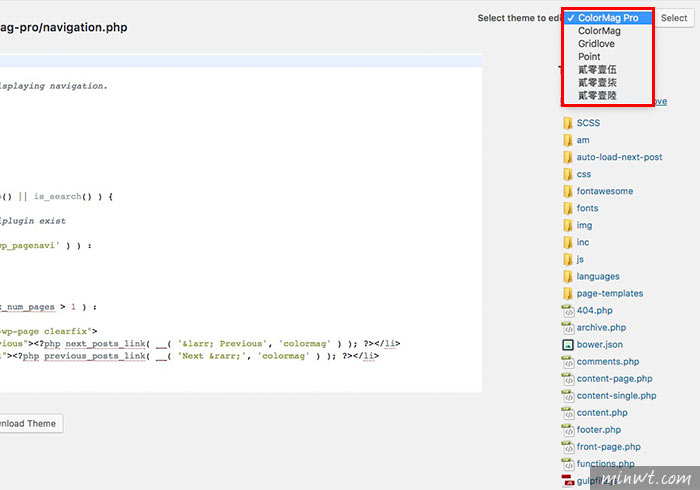Open the languages folder icon

tap(567, 276)
